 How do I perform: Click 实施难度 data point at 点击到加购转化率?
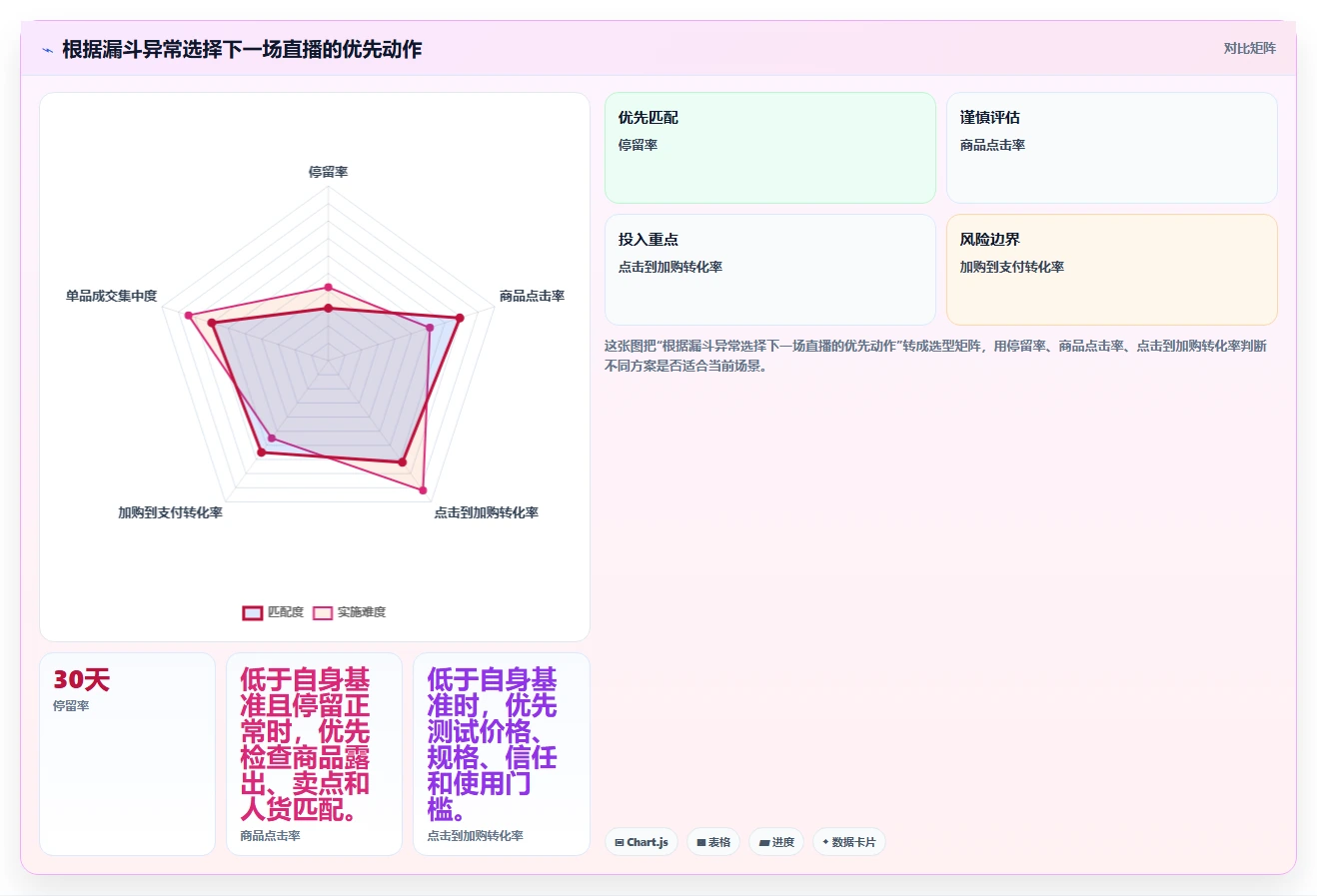(423, 490)
